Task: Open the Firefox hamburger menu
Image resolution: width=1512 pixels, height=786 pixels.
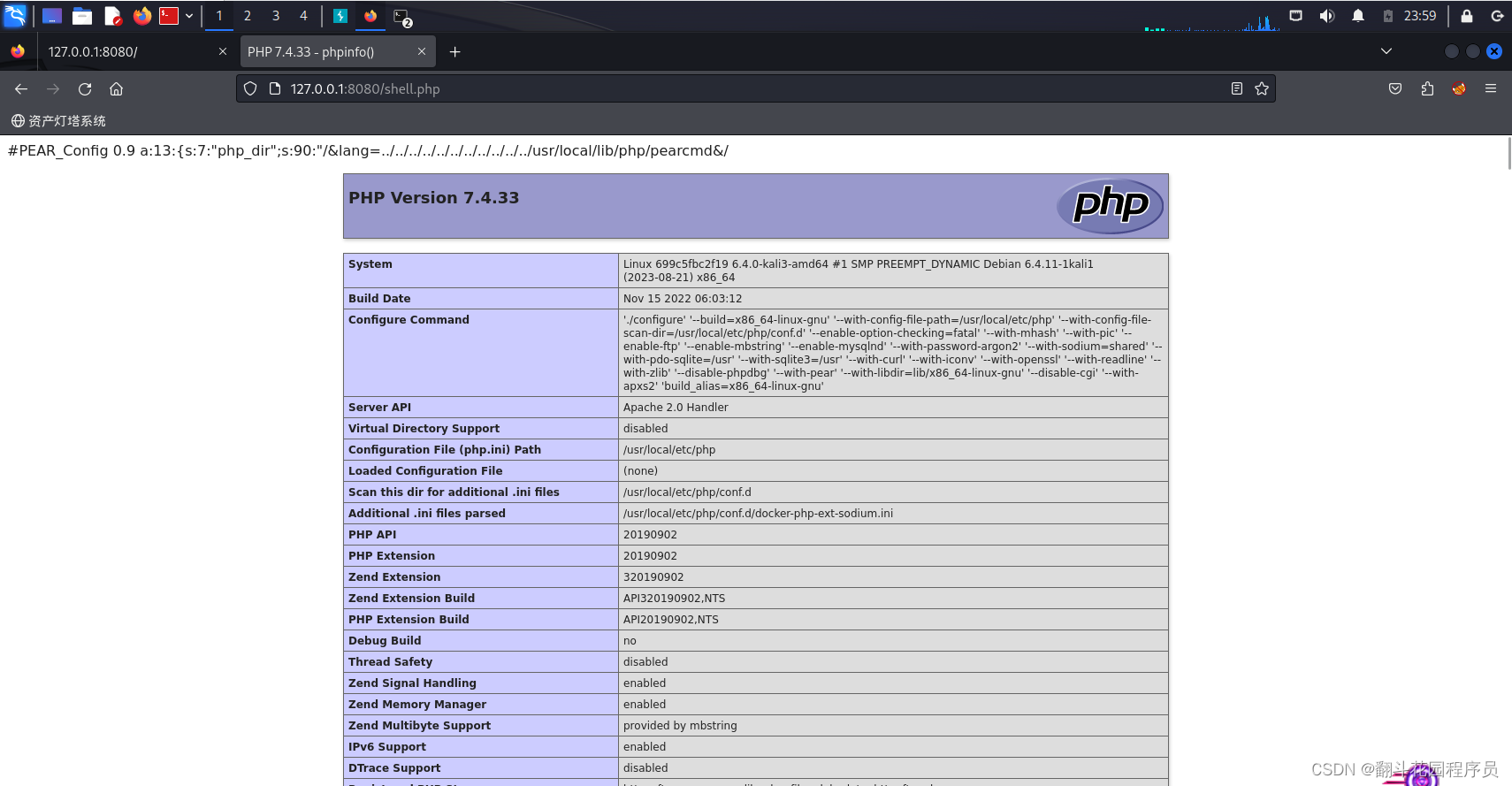Action: coord(1491,88)
